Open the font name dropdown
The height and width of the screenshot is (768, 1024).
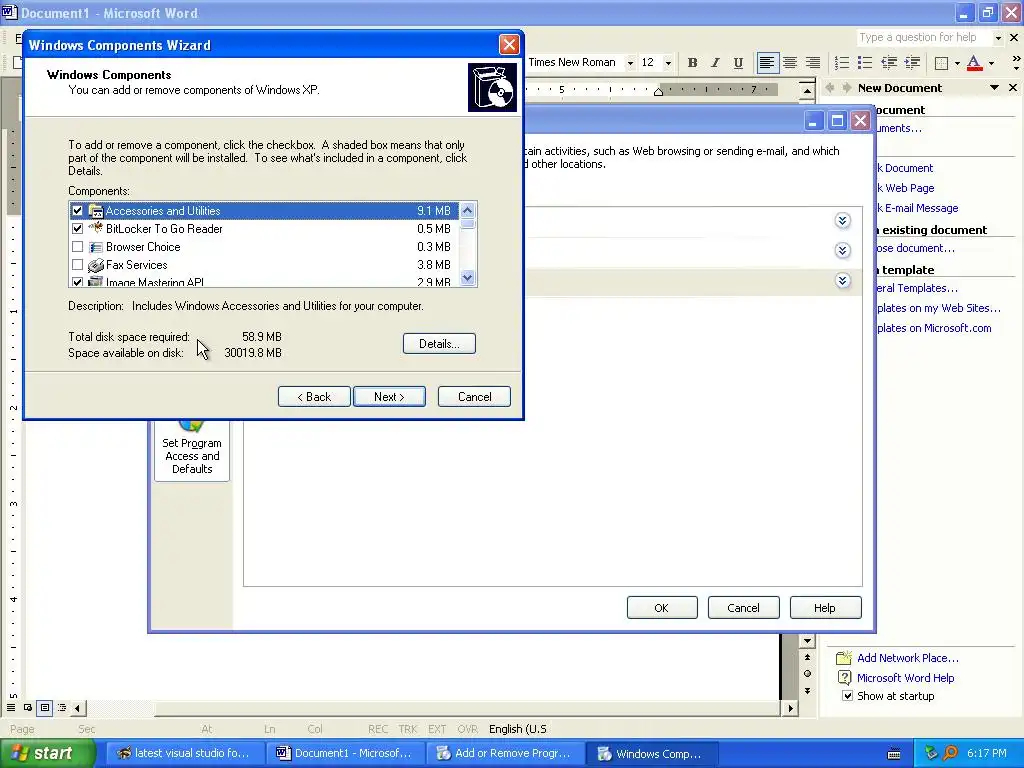point(630,63)
